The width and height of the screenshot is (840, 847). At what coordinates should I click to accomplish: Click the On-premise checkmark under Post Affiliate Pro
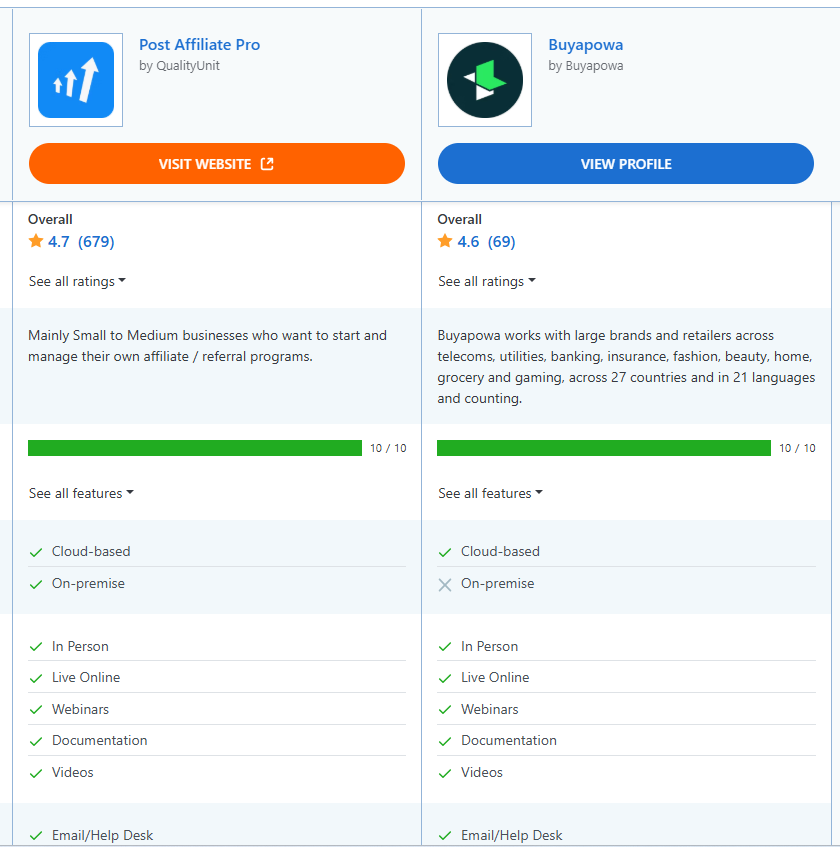(x=34, y=583)
